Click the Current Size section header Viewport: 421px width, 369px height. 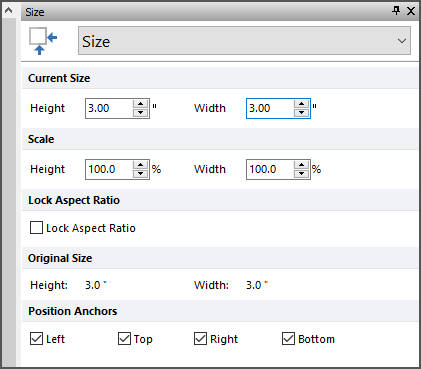click(x=220, y=78)
